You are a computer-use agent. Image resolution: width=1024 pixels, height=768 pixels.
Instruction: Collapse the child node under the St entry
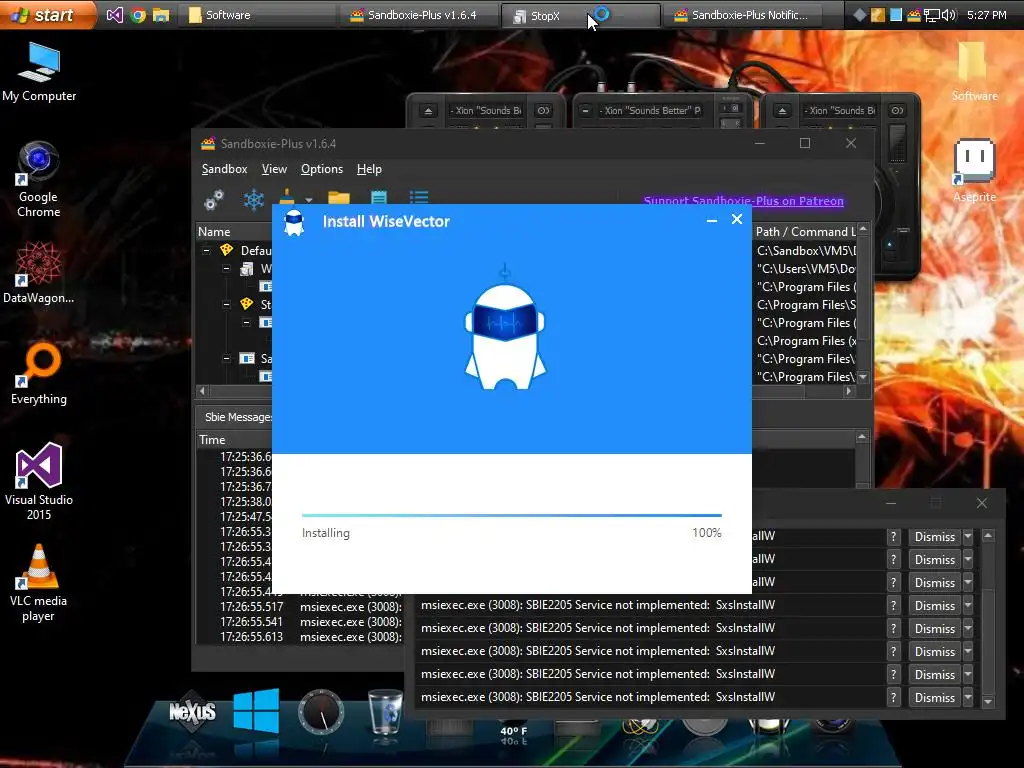coord(247,322)
